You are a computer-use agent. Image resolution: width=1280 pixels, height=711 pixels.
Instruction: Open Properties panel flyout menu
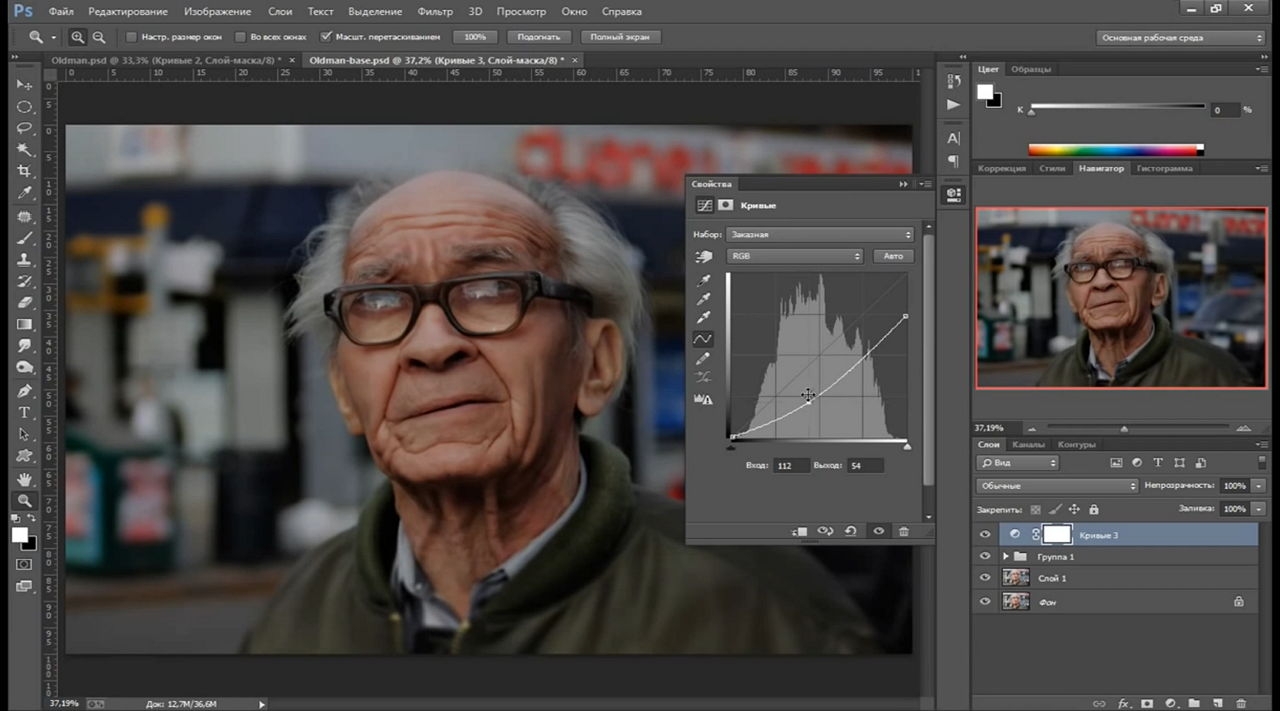point(925,184)
